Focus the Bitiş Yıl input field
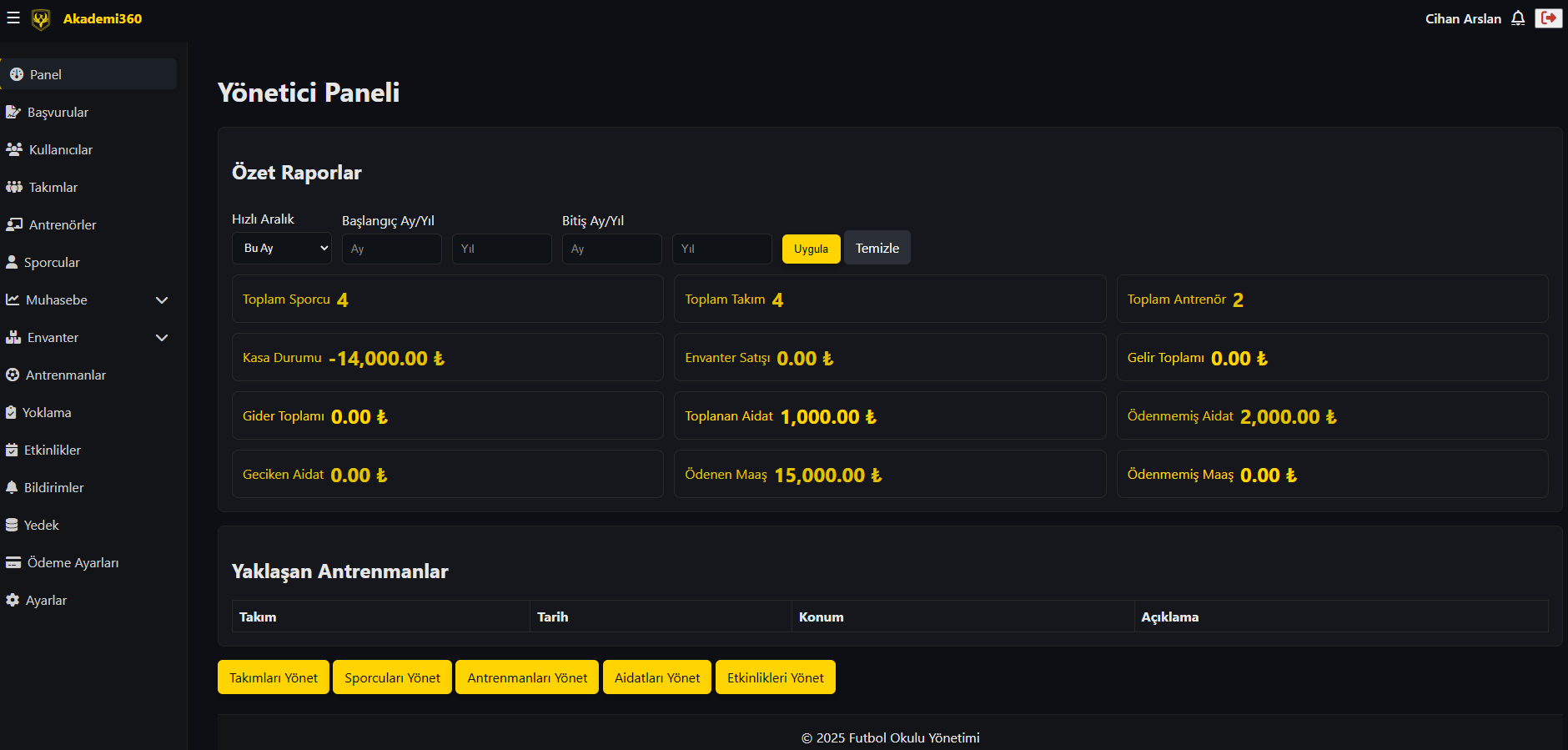The image size is (1568, 750). (x=721, y=249)
